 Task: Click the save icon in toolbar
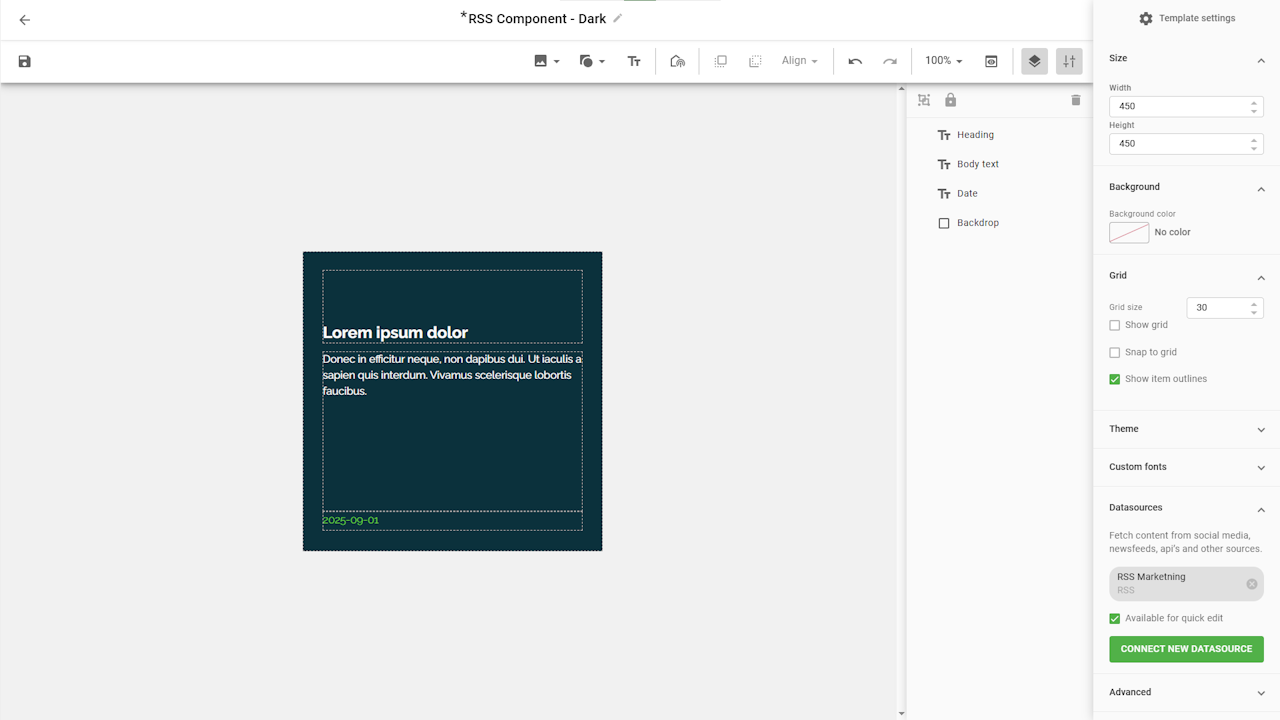25,62
